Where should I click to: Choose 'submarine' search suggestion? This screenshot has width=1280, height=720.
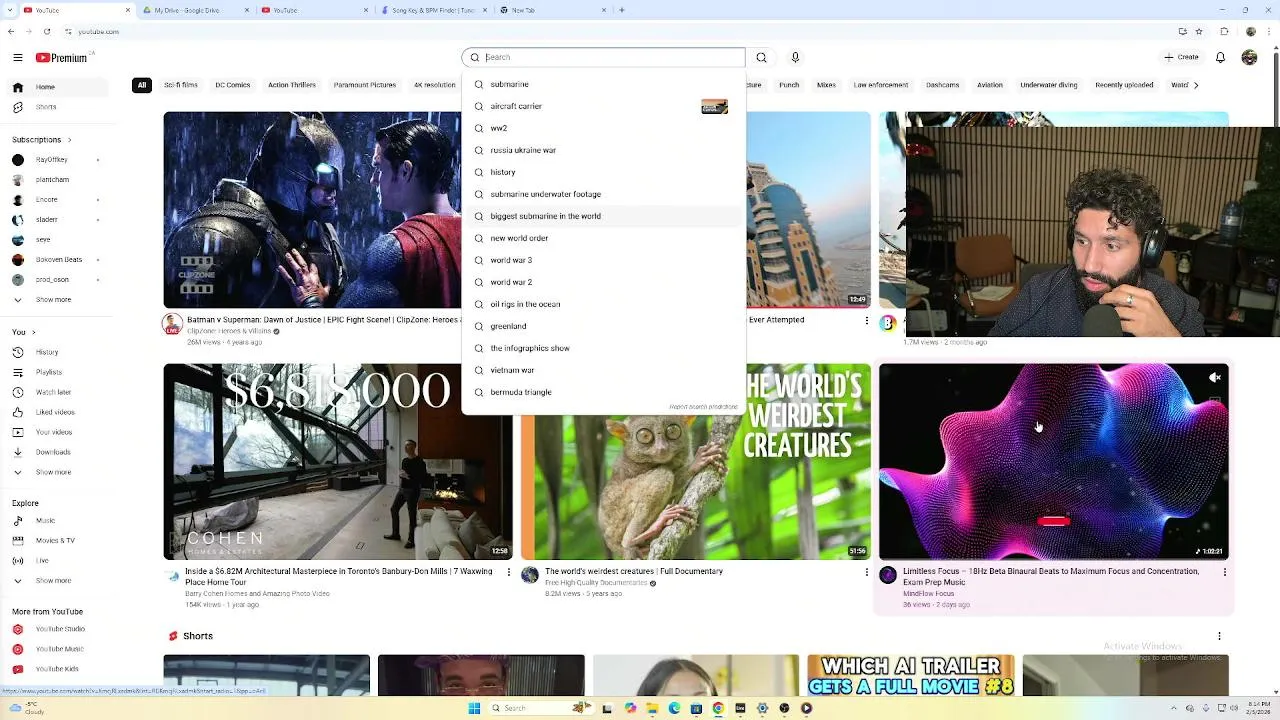[x=603, y=84]
